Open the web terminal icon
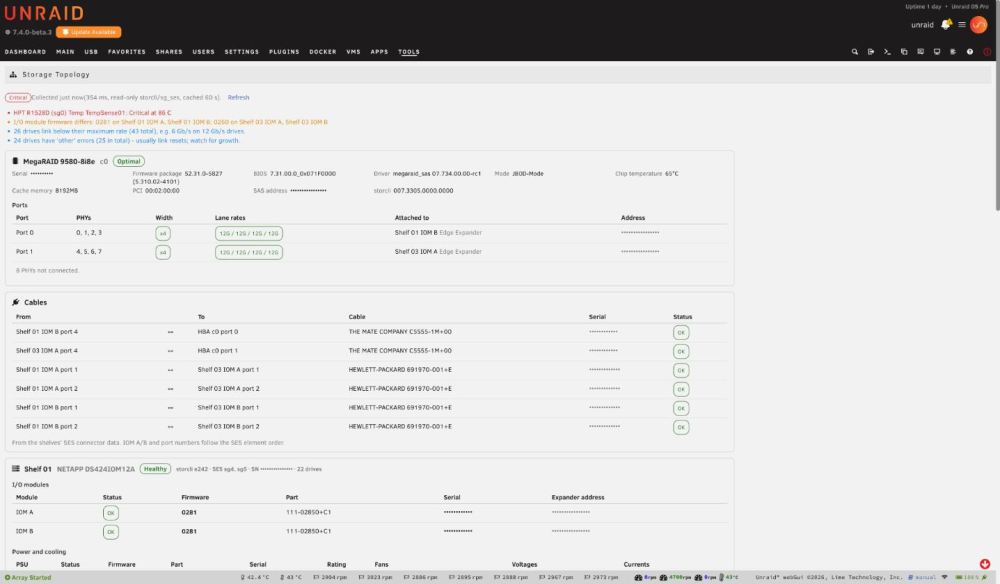This screenshot has width=1000, height=584. 887,52
